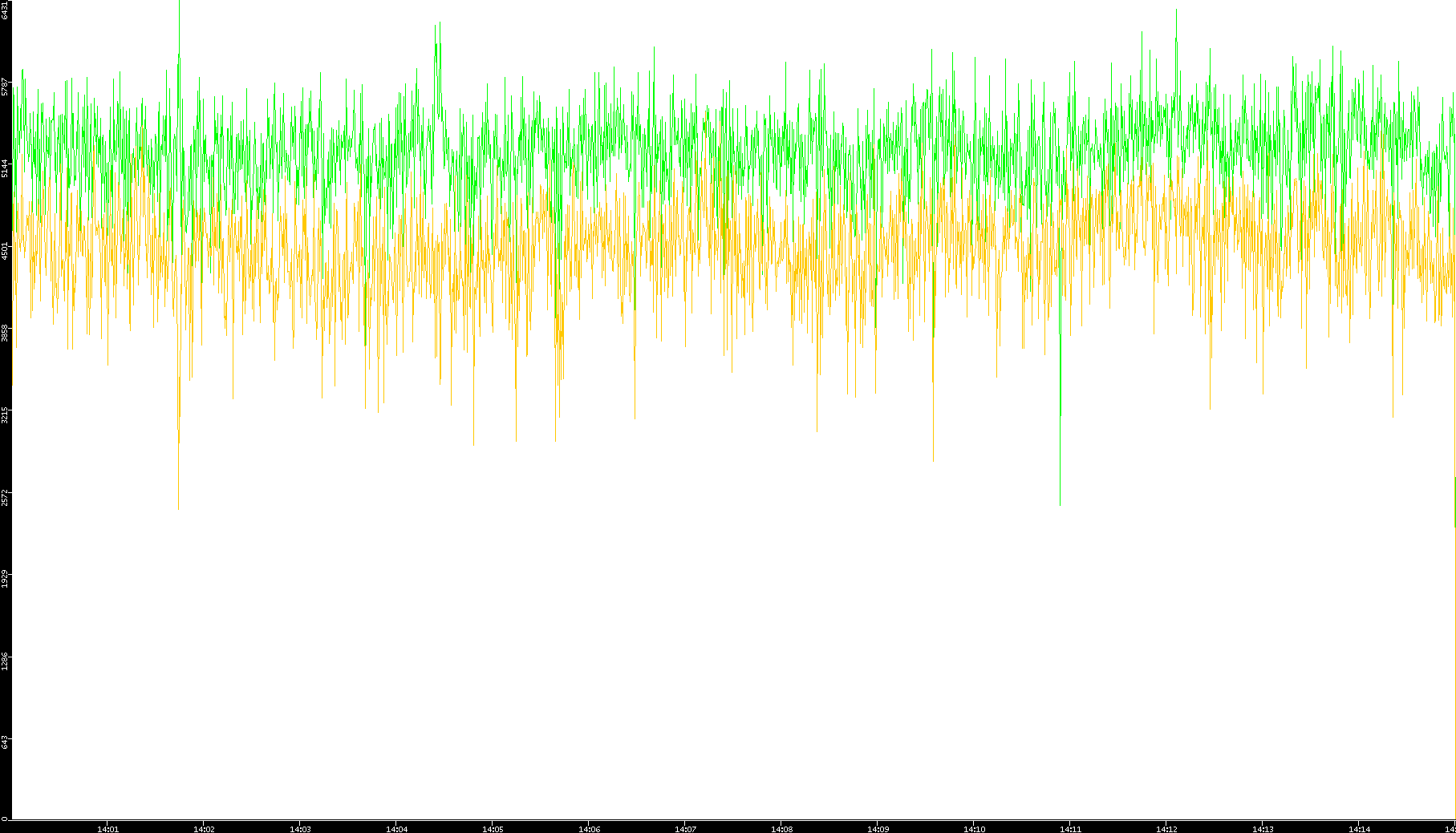Click the 14:12 time marker
Viewport: 1456px width, 833px height.
coord(1166,828)
